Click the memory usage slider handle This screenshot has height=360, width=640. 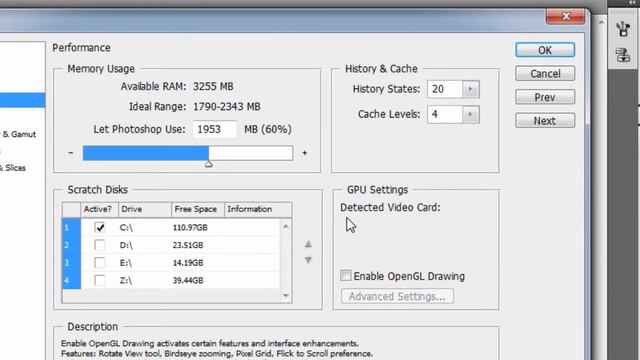209,164
